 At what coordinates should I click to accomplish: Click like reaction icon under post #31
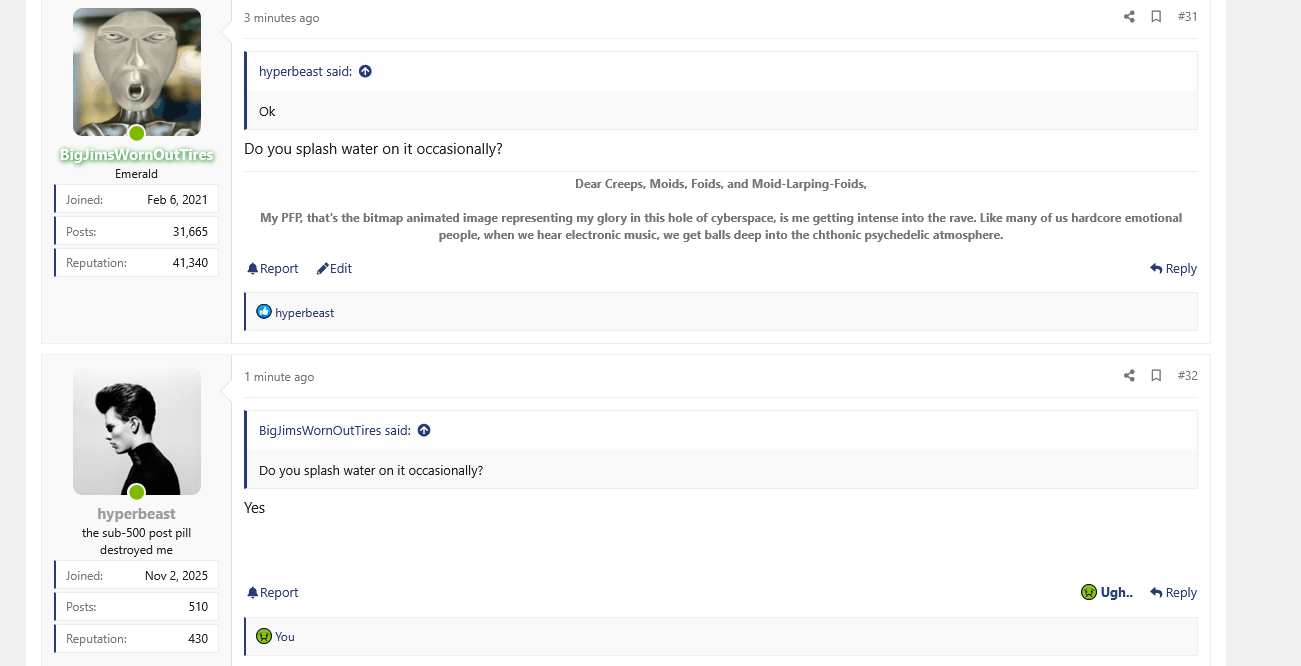(264, 312)
